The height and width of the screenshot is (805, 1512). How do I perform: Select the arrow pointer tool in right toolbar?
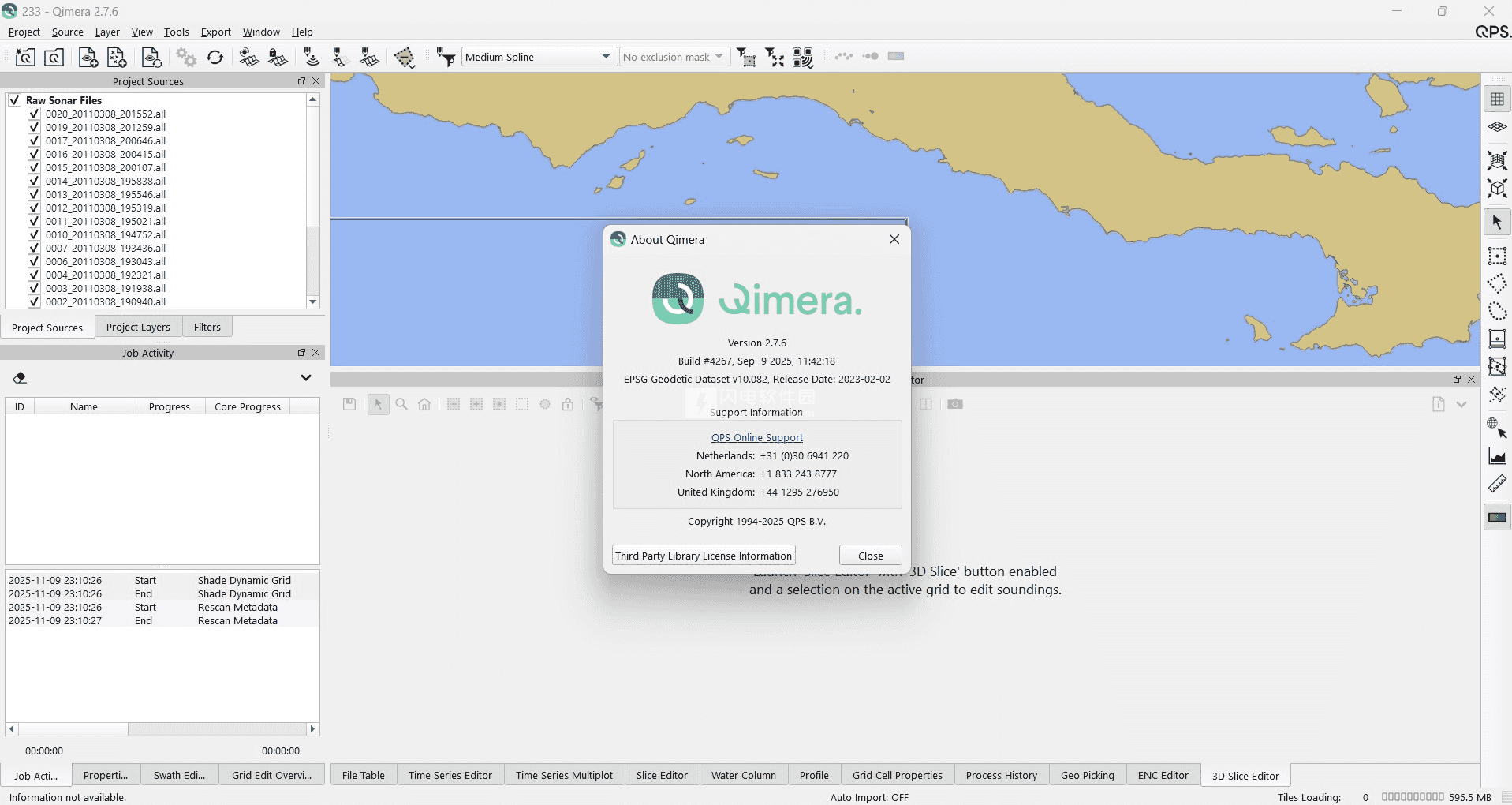tap(1496, 223)
